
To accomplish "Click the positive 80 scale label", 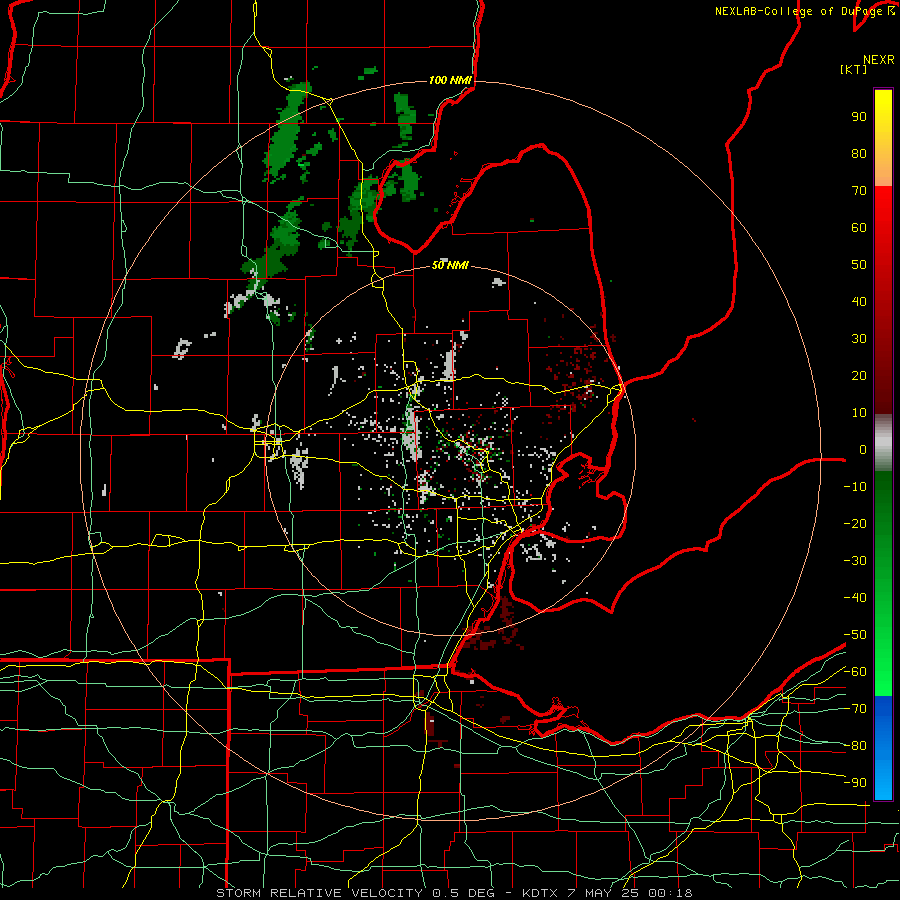I will pyautogui.click(x=859, y=154).
